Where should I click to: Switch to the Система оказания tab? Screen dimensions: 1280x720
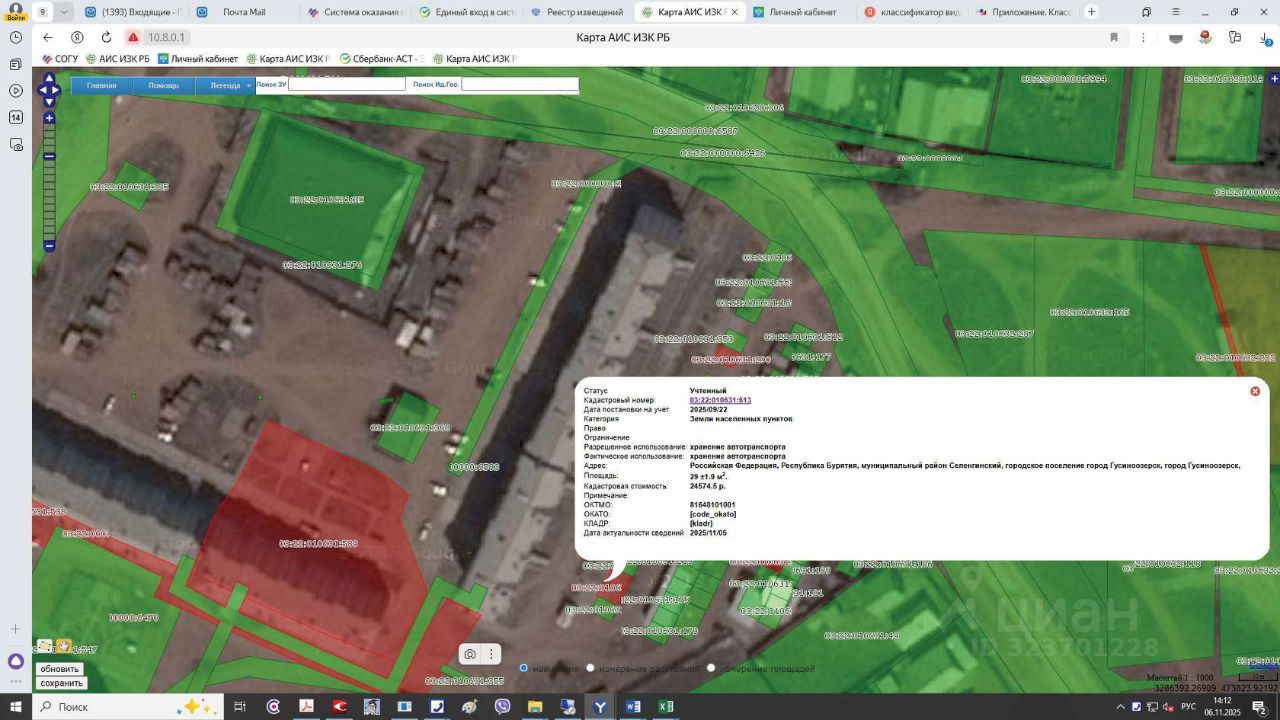pos(355,12)
